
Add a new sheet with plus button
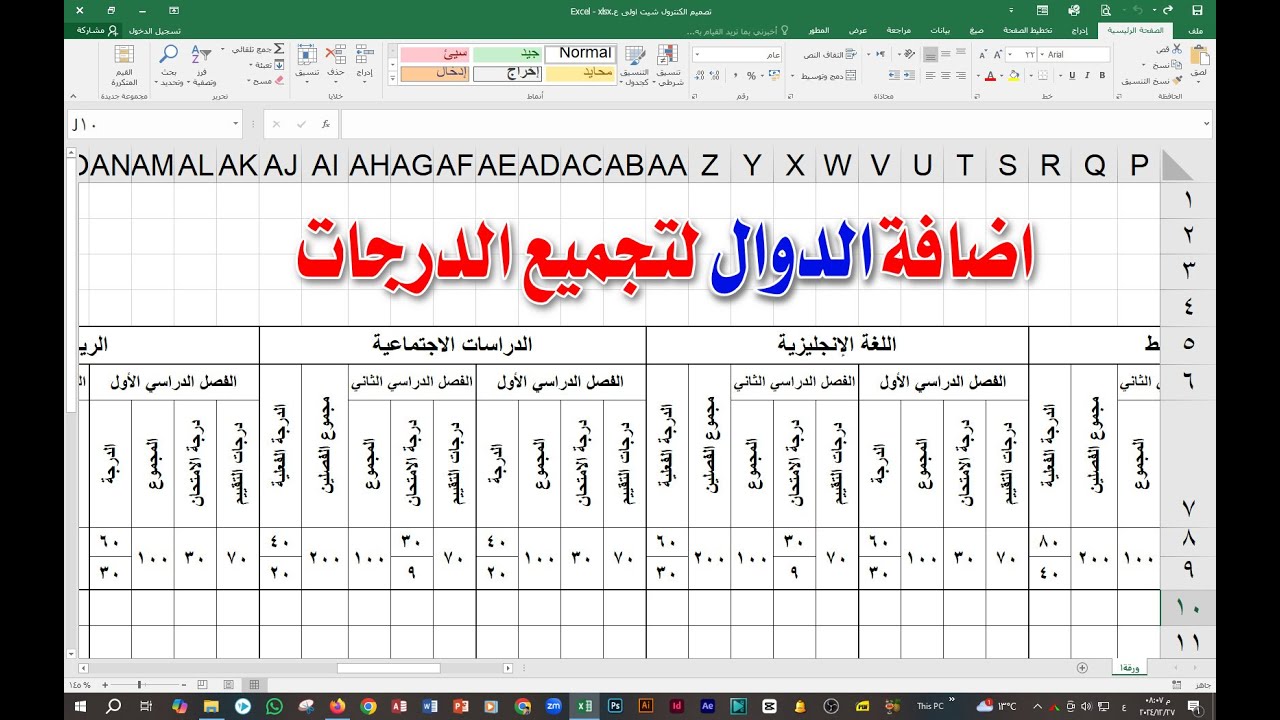pos(1082,667)
